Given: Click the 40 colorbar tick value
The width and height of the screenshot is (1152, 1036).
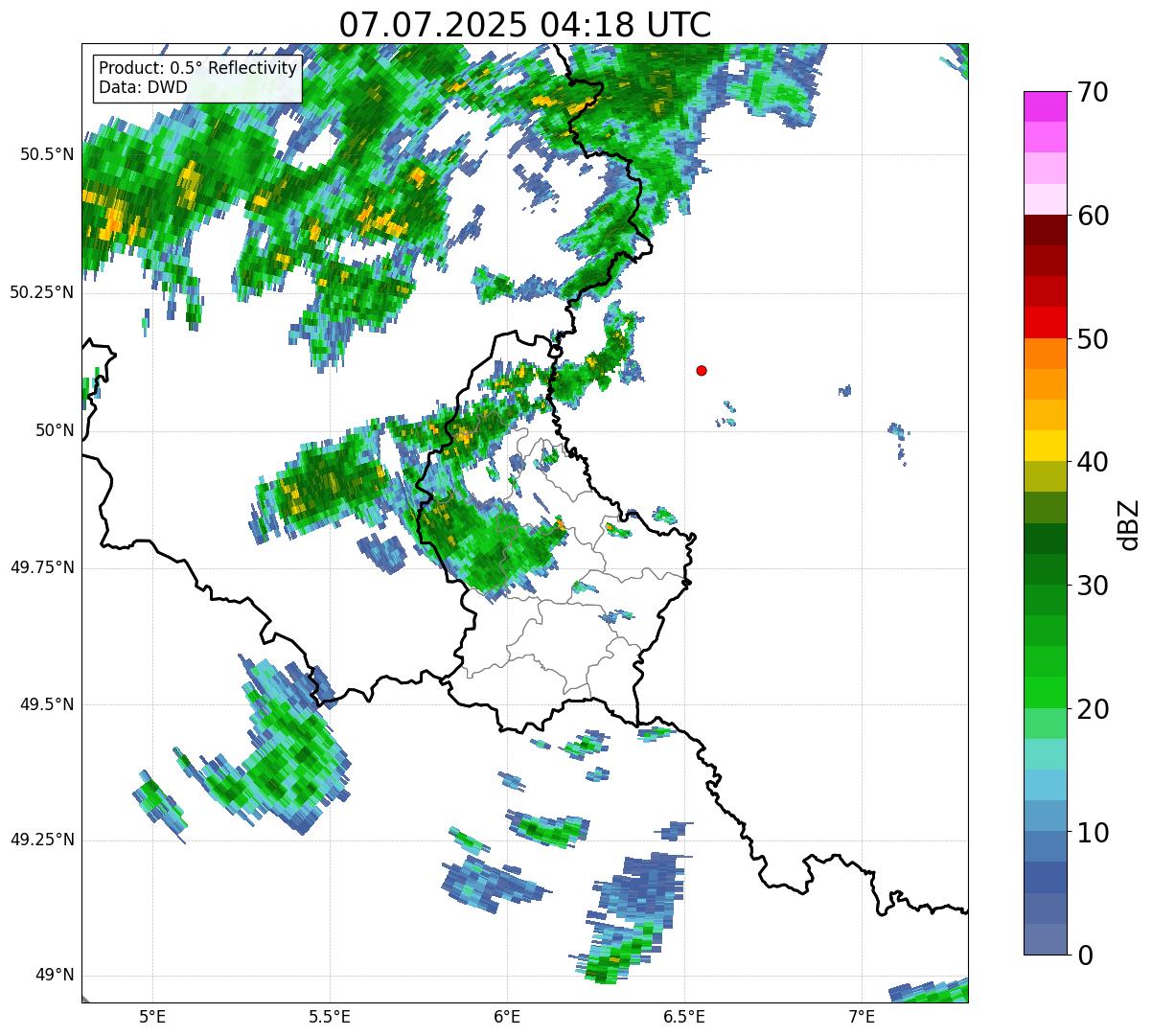Looking at the screenshot, I should tap(1093, 462).
